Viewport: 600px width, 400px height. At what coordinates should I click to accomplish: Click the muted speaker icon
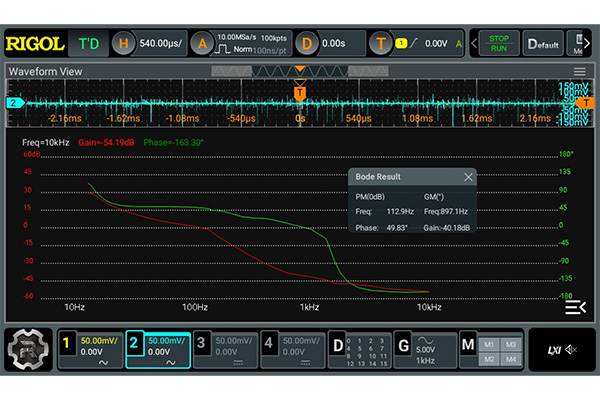pos(571,349)
